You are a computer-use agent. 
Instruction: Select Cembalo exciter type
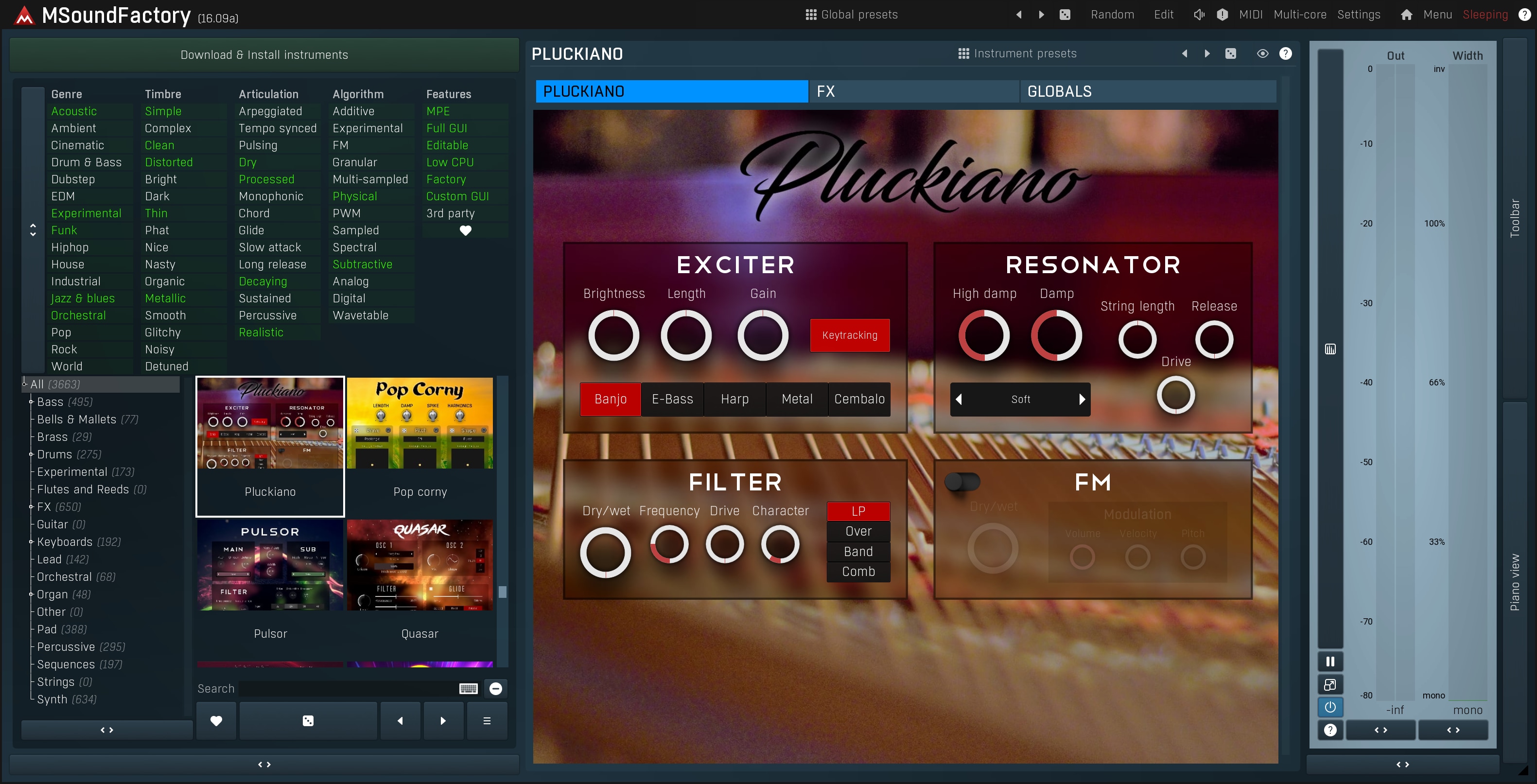click(x=859, y=399)
